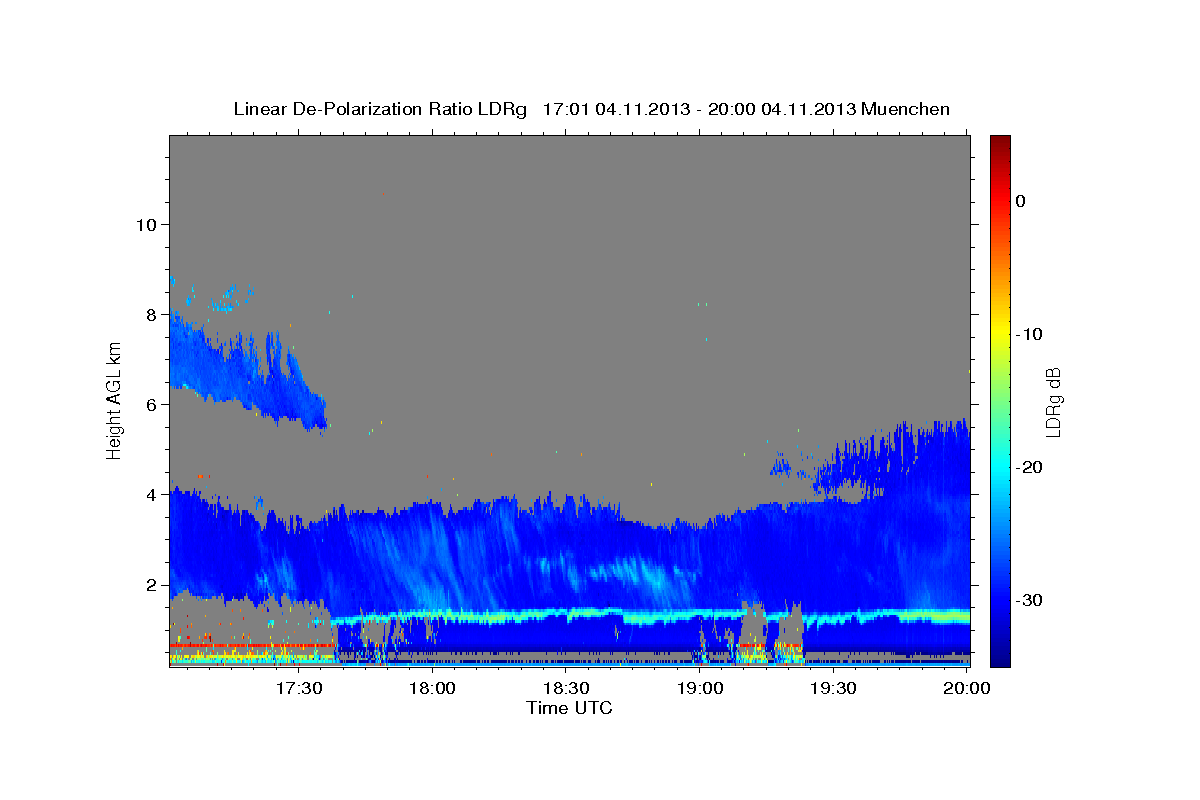Click the plot title 'Linear De-Polarization Ratio LDRg'
Viewport: 1200px width, 800px height.
379,109
